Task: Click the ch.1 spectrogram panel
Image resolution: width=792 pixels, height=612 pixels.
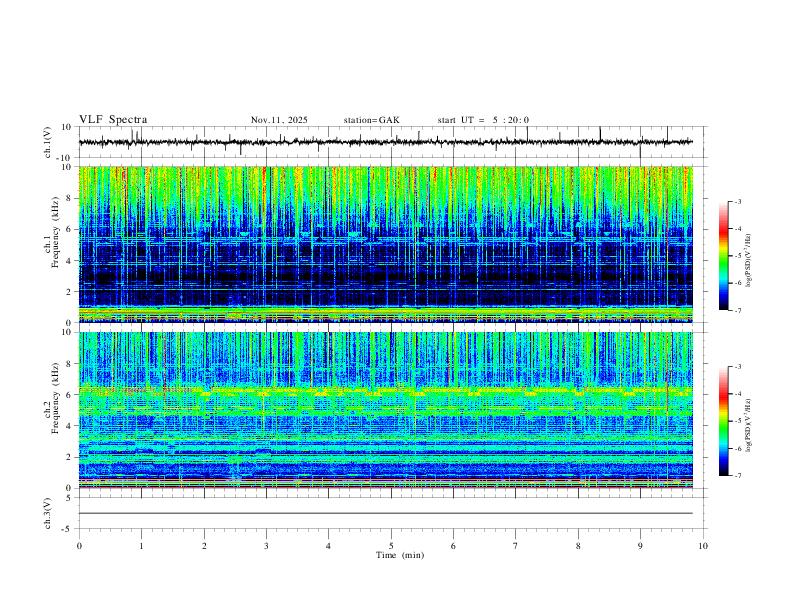Action: tap(386, 244)
